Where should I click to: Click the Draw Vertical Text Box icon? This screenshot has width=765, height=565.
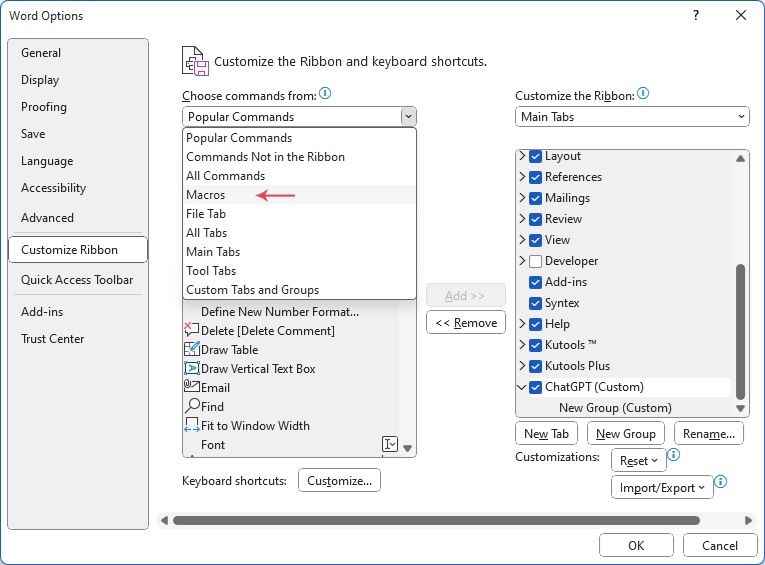pyautogui.click(x=192, y=368)
